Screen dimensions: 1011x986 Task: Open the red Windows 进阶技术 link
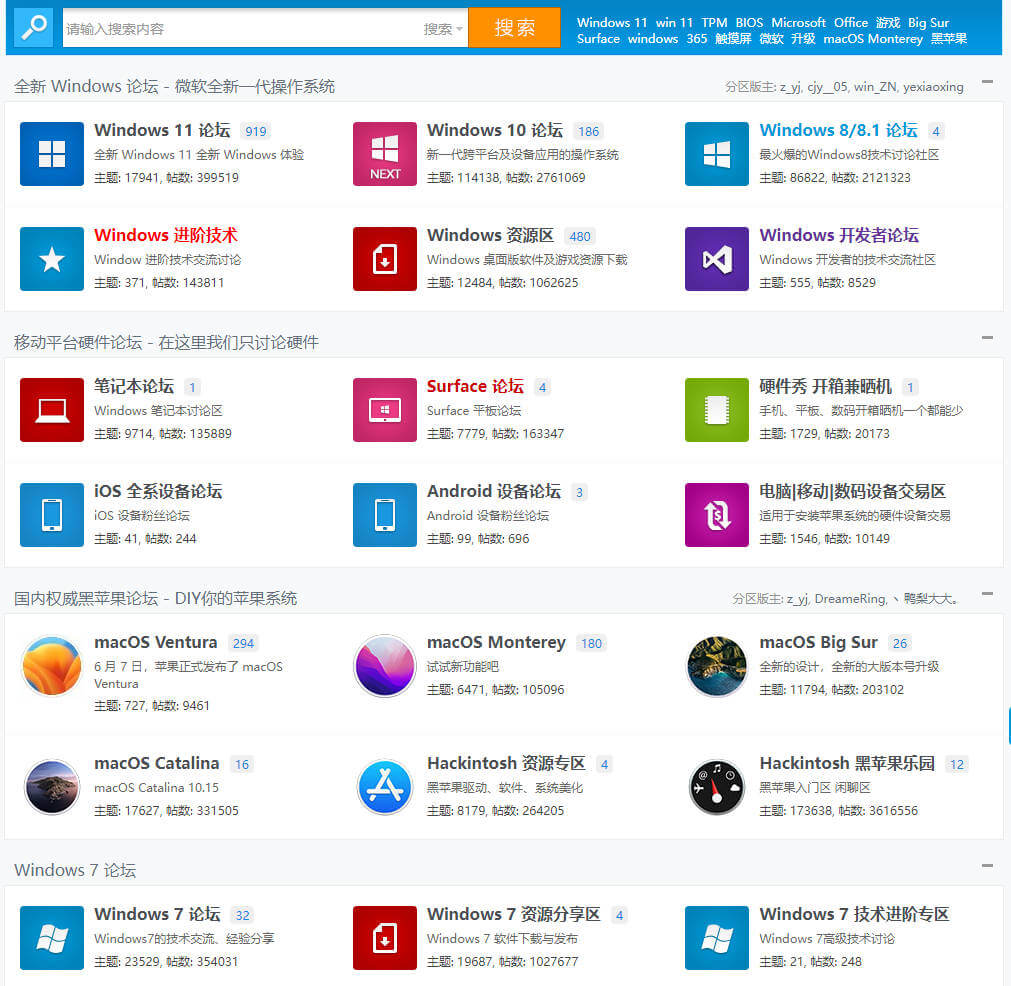pos(166,235)
